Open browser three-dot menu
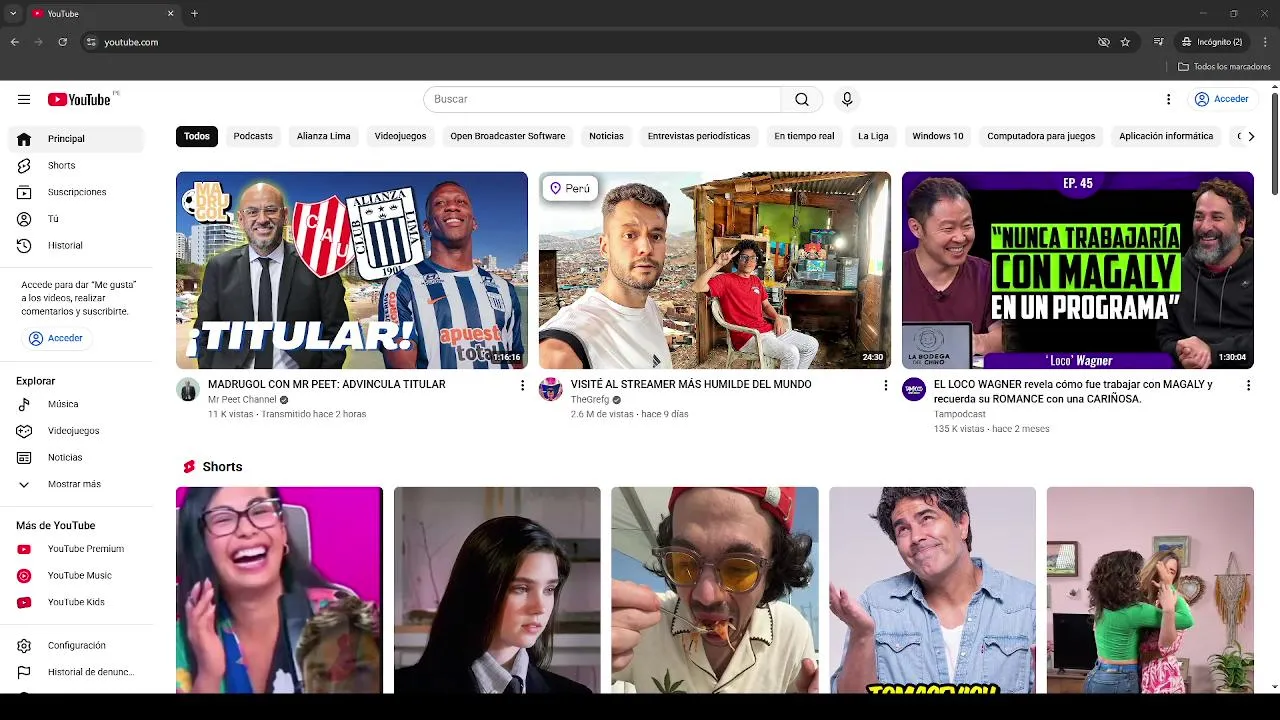Image resolution: width=1280 pixels, height=720 pixels. (1265, 42)
